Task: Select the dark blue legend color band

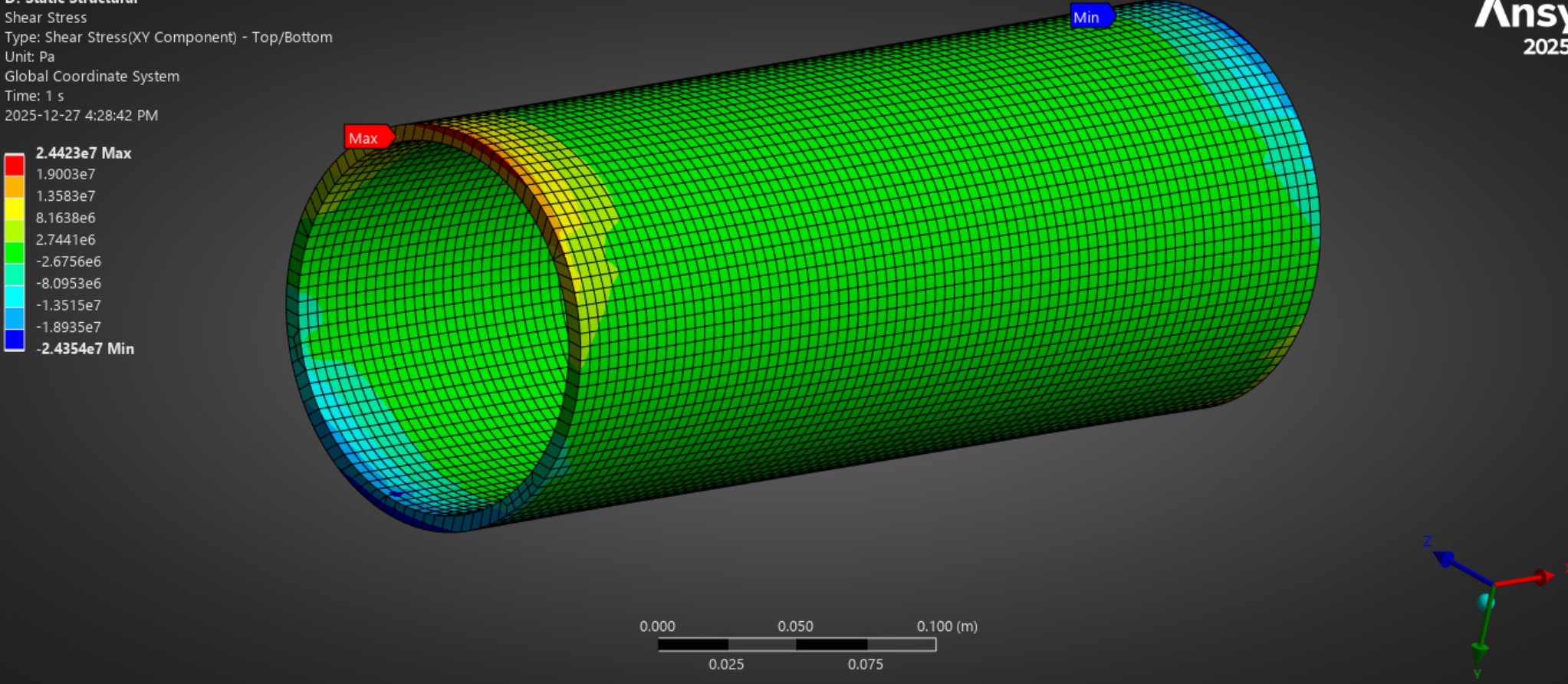Action: coord(15,339)
